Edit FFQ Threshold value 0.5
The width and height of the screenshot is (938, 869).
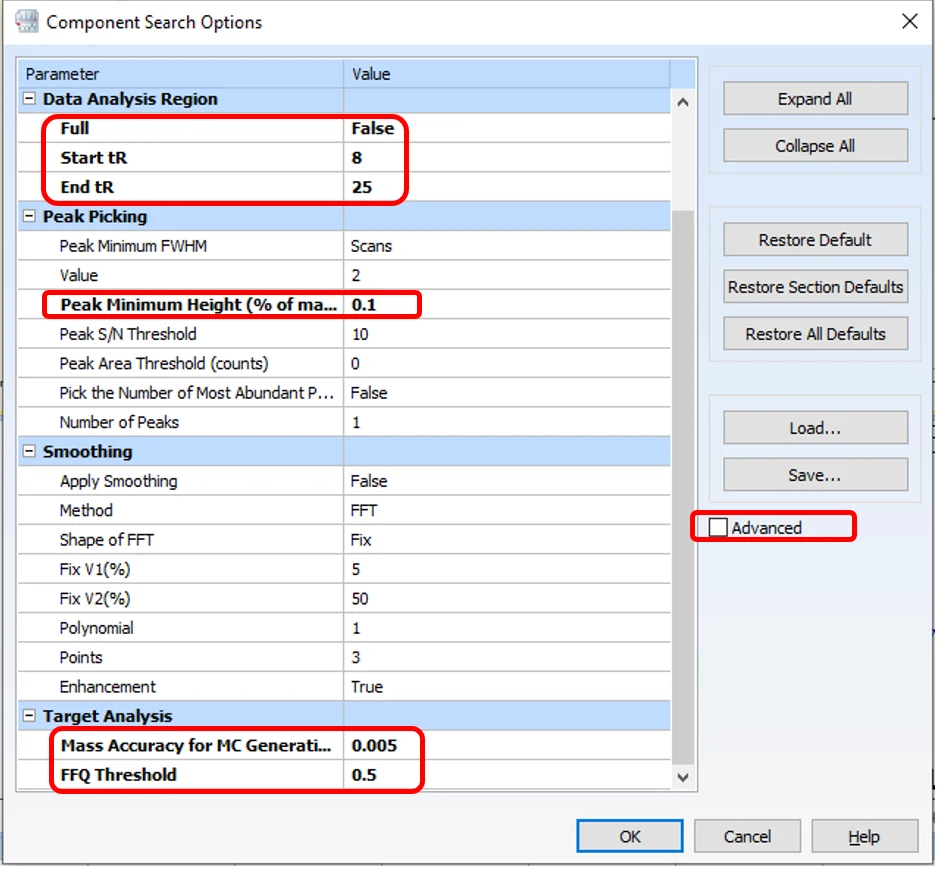(x=508, y=776)
